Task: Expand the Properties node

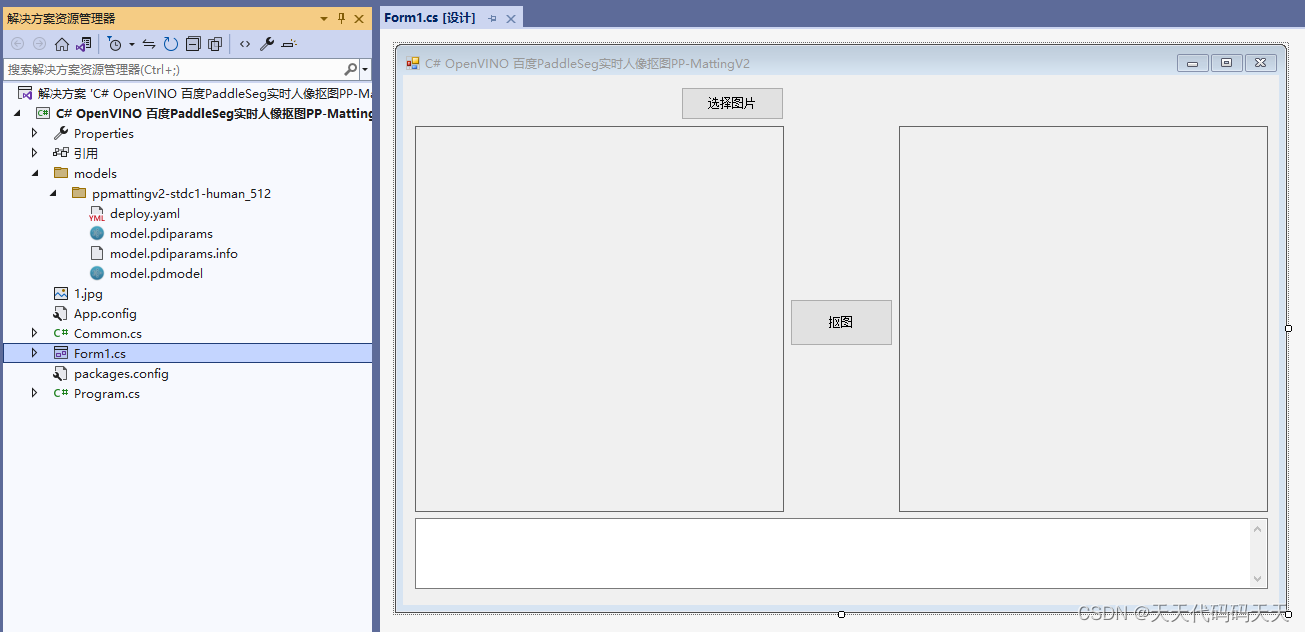Action: (x=35, y=133)
